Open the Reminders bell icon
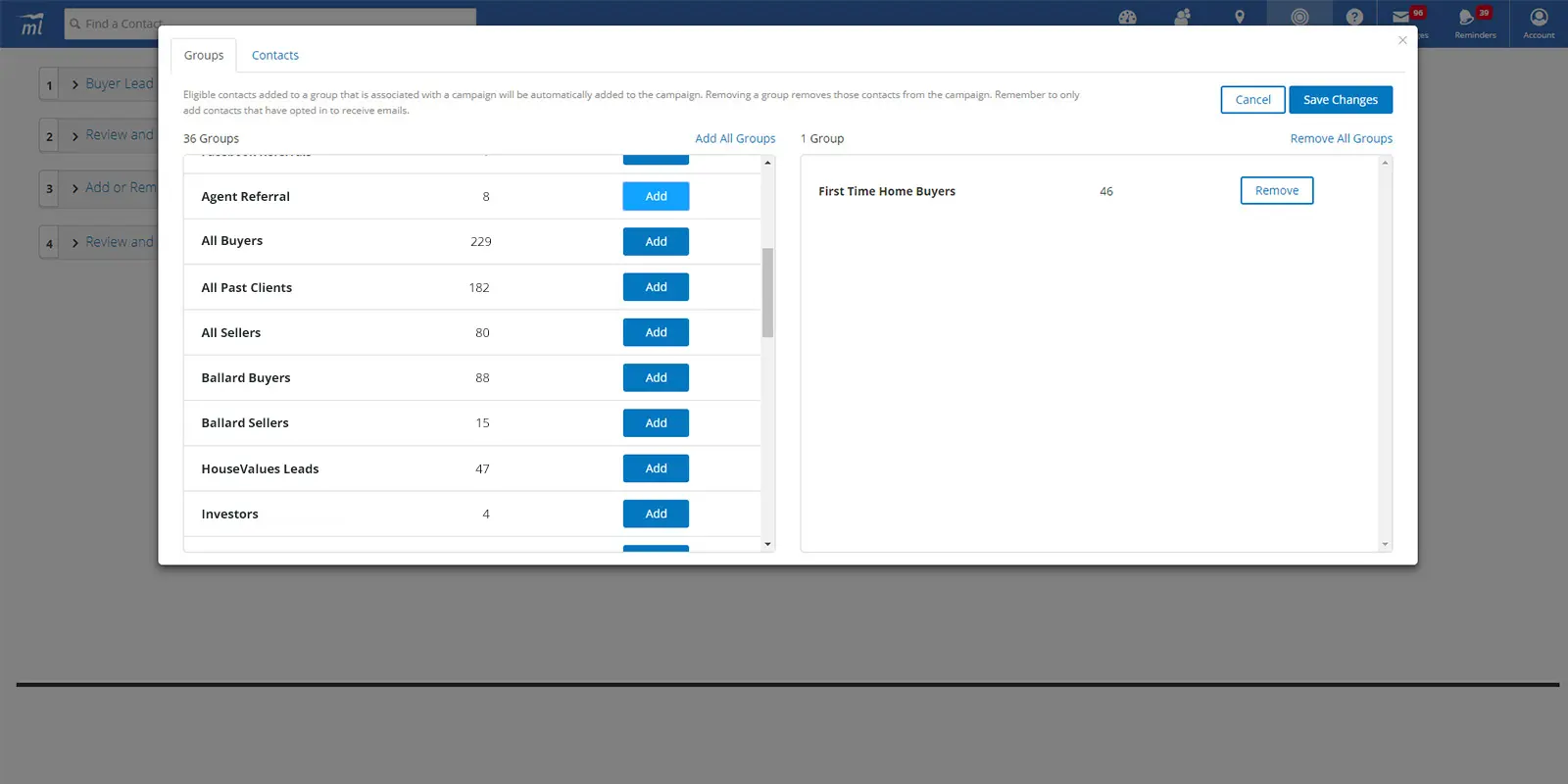This screenshot has width=1568, height=784. (x=1466, y=17)
